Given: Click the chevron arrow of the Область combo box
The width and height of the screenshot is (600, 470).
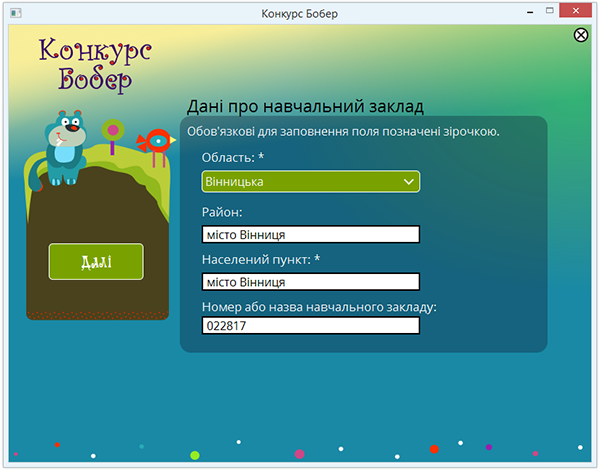Looking at the screenshot, I should [x=408, y=182].
